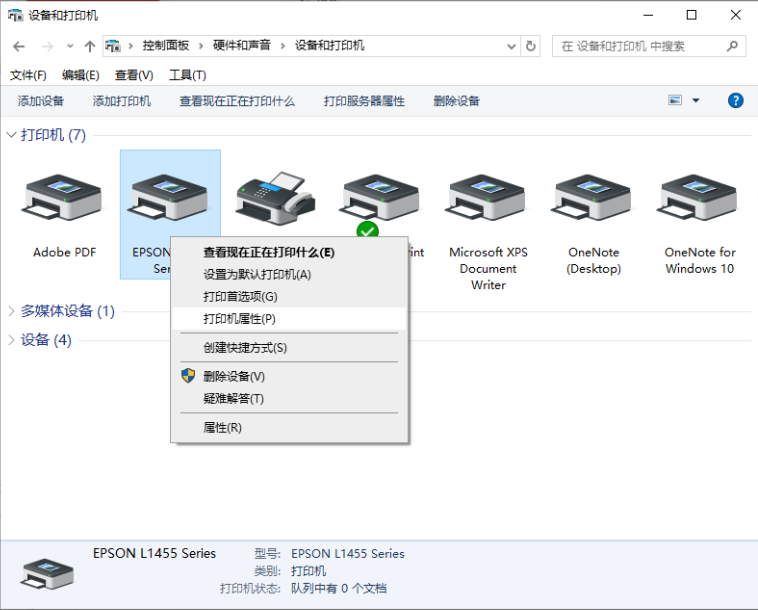Click the 队列中有 0 个文档 status text
Image resolution: width=758 pixels, height=610 pixels.
click(338, 588)
